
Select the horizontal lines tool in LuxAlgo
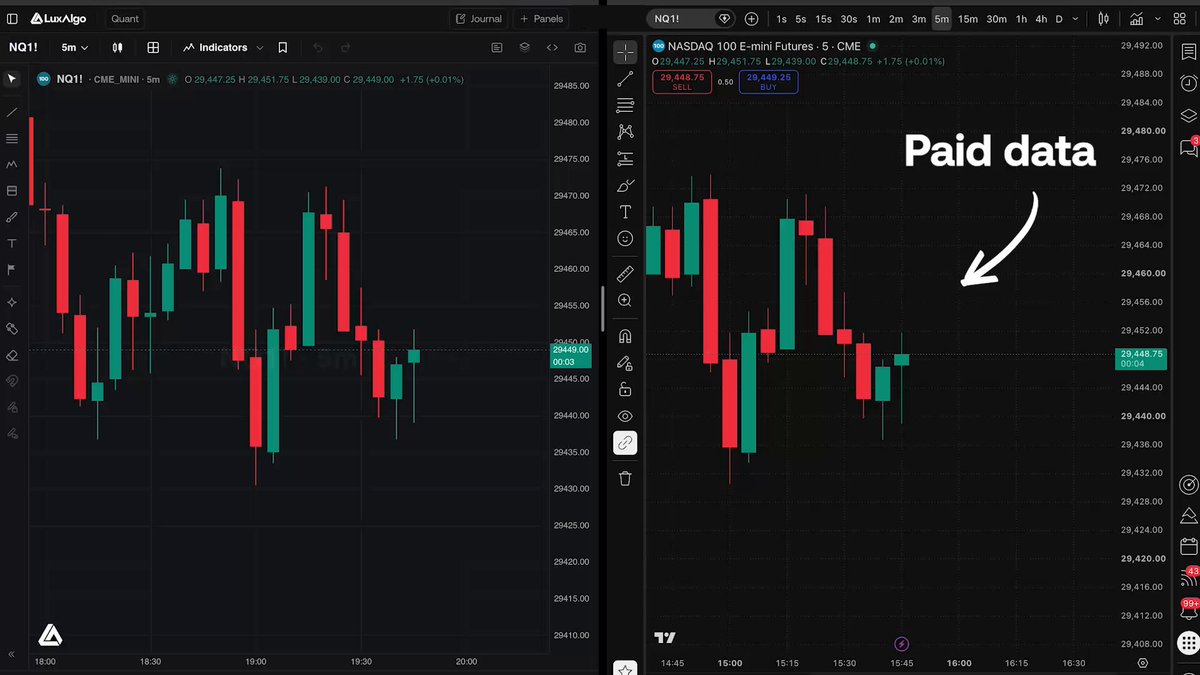tap(12, 138)
